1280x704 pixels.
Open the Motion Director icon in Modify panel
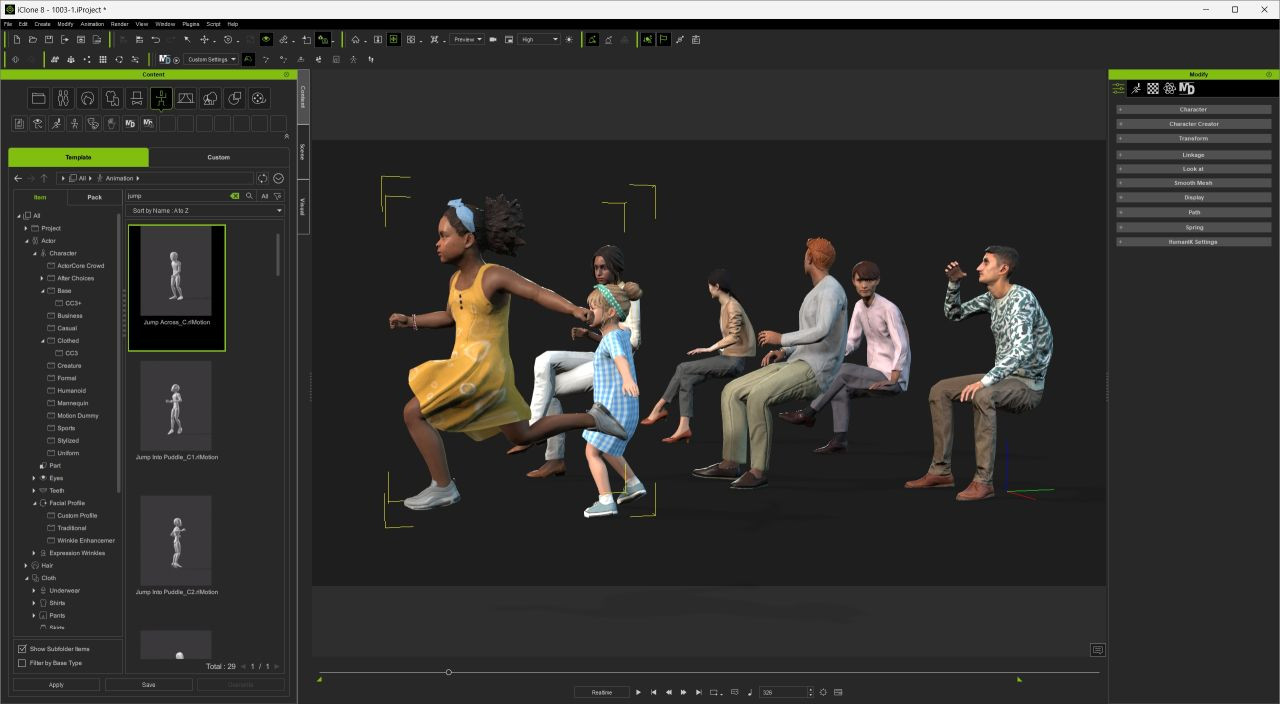1187,89
